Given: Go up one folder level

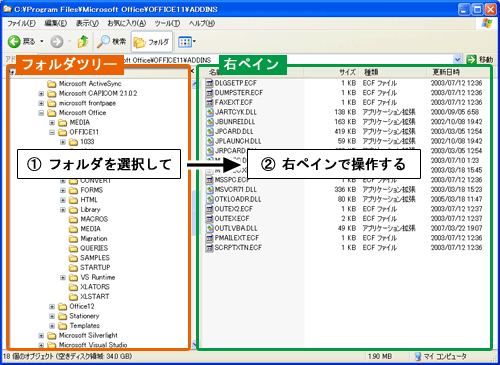Looking at the screenshot, I should (83, 42).
